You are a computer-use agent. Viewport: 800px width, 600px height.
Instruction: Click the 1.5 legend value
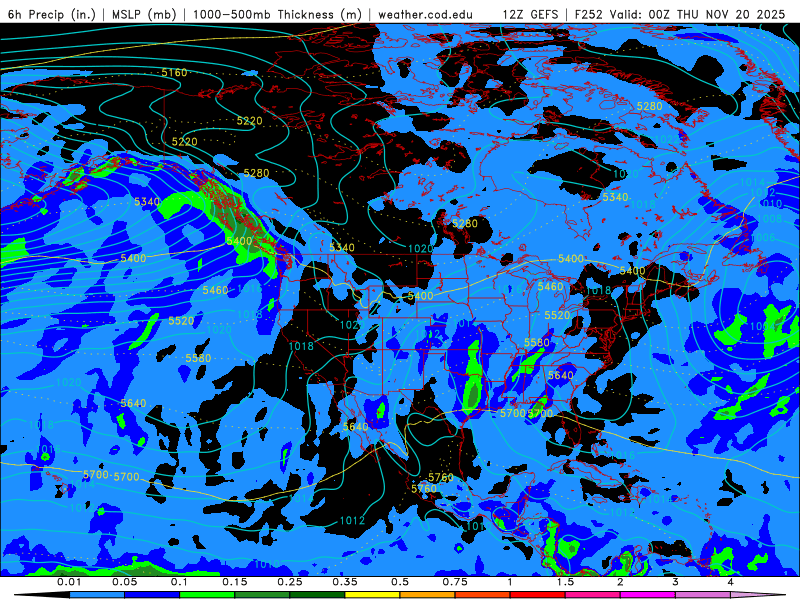click(565, 582)
